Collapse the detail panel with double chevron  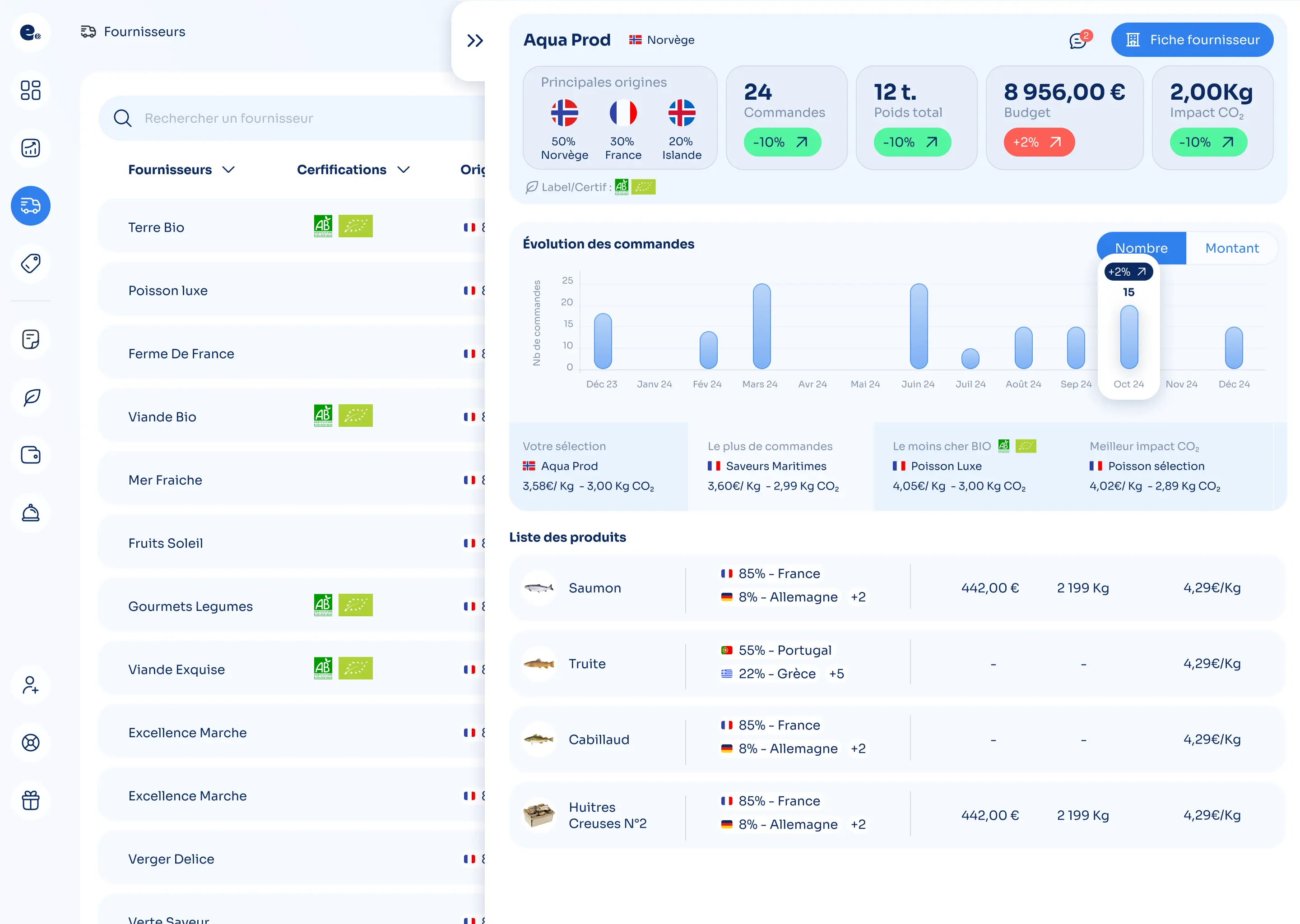pos(475,41)
